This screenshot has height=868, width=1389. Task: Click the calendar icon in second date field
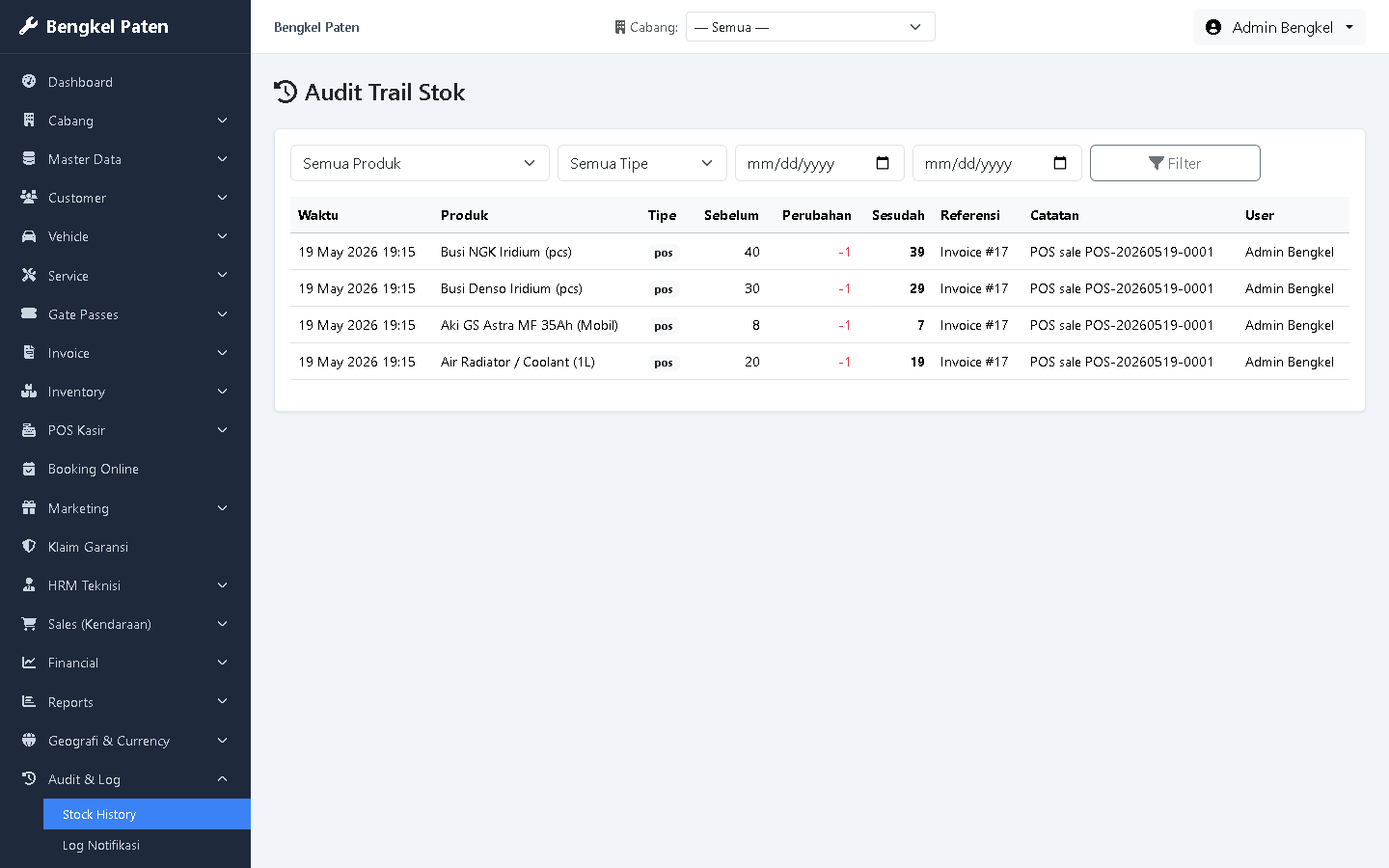click(1060, 163)
